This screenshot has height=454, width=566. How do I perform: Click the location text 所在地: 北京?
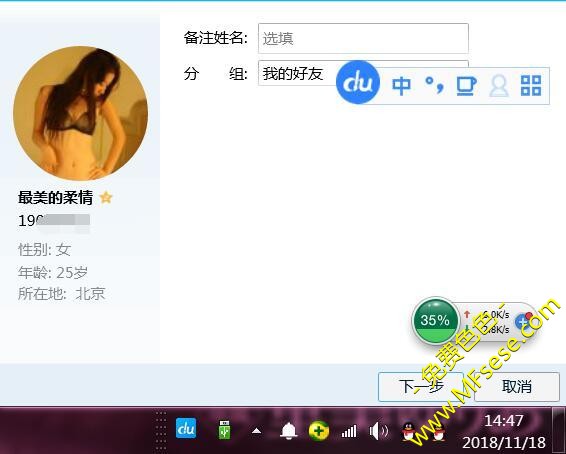[62, 293]
